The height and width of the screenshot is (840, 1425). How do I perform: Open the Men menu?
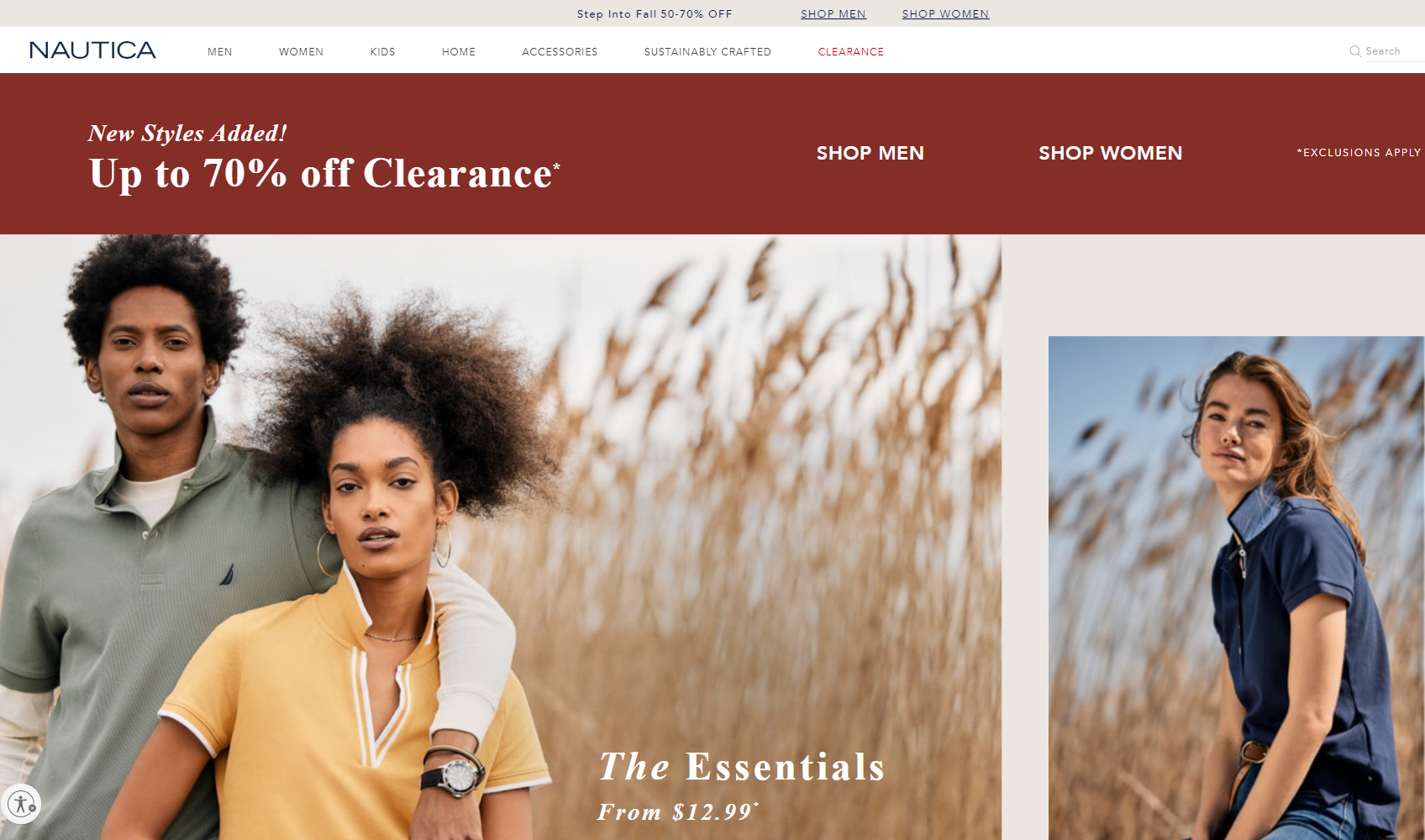coord(220,51)
